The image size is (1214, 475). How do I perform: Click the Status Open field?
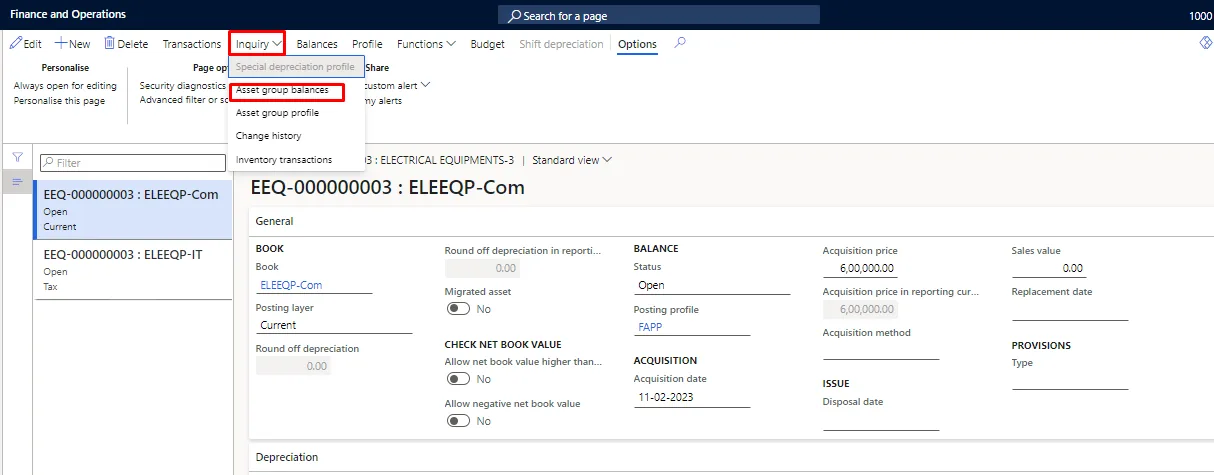click(712, 285)
